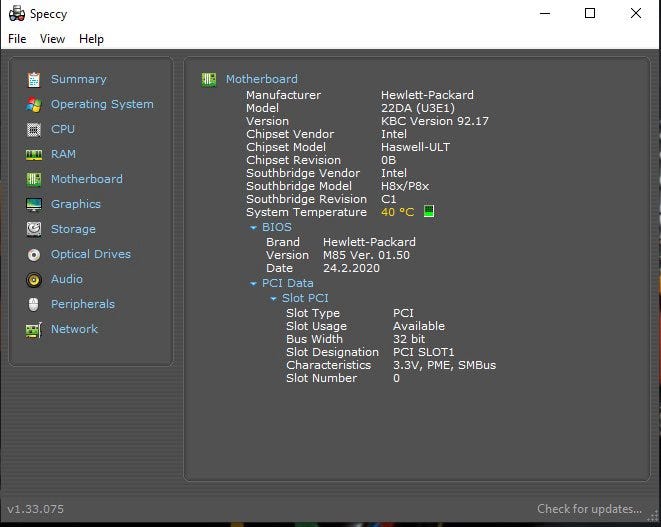Click the Motherboard icon in sidebar
Screen dimensions: 661x527
coord(34,180)
